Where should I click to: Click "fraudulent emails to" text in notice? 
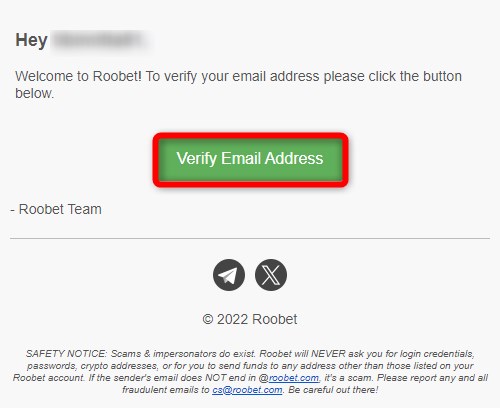pyautogui.click(x=166, y=390)
